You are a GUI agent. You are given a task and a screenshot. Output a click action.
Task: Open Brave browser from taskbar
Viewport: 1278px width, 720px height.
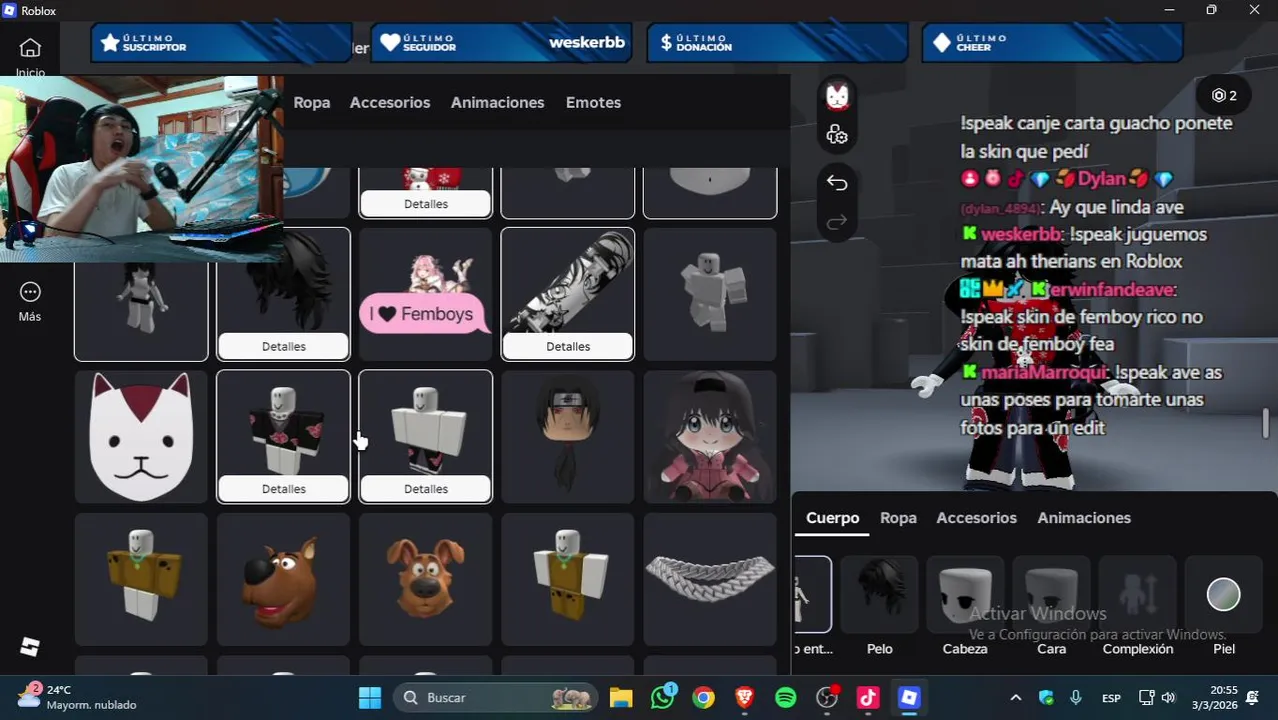click(x=744, y=697)
